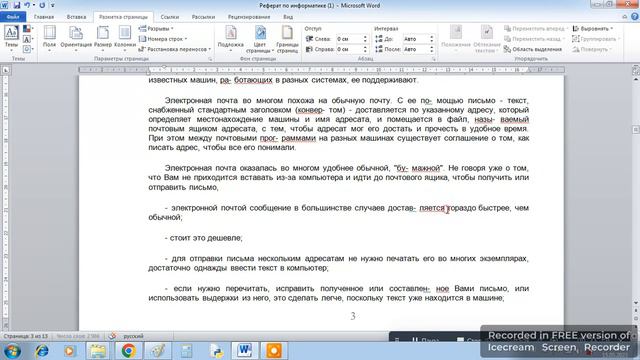Image resolution: width=640 pixels, height=360 pixels.
Task: Click Переместить вперед bring forward
Action: pos(536,29)
